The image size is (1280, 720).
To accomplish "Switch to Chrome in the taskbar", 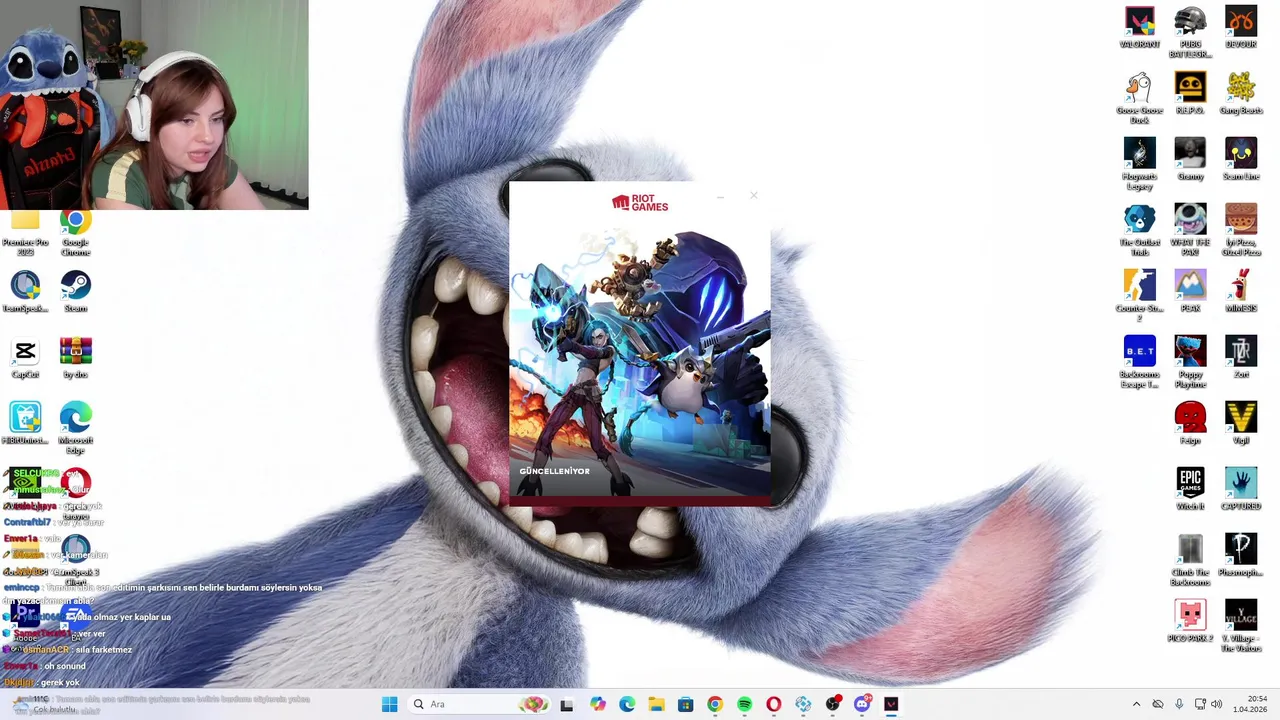I will (x=715, y=704).
